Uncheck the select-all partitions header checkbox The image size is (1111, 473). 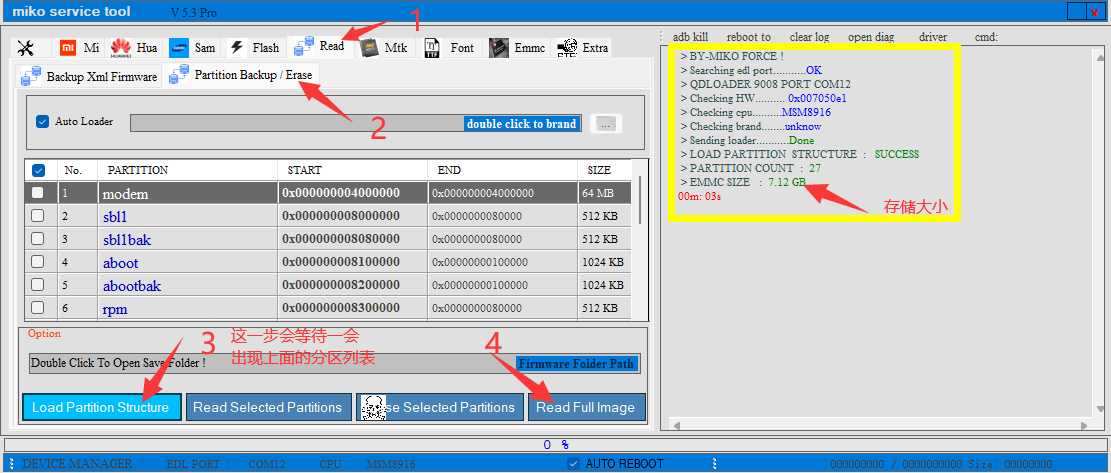[38, 170]
